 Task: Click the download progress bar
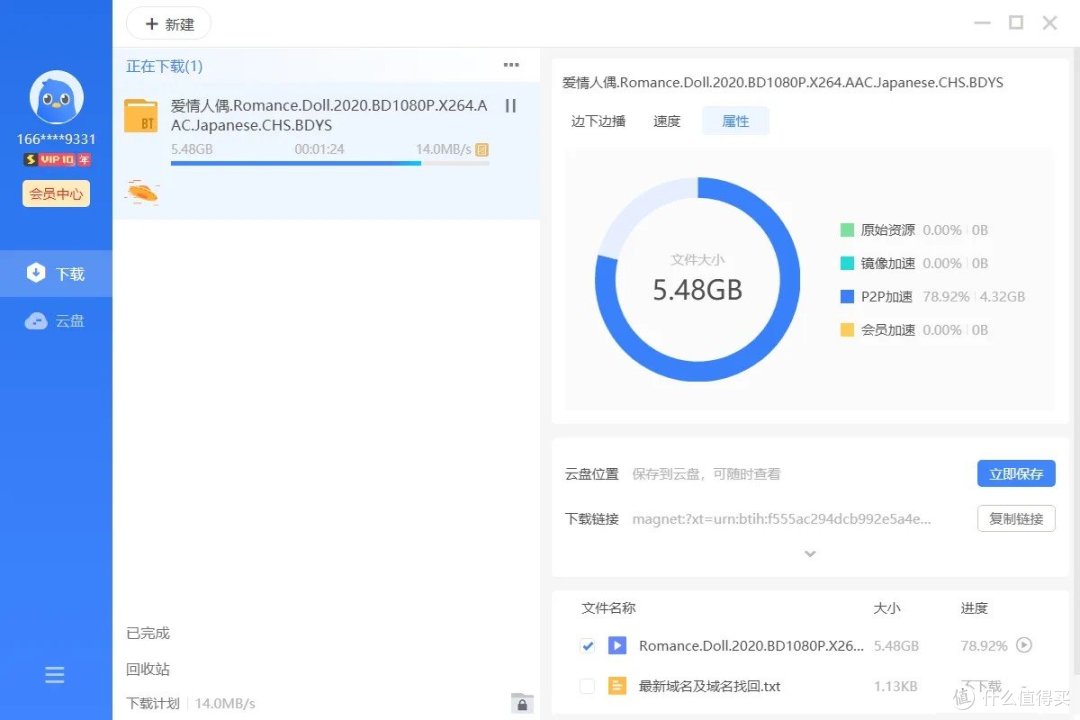[x=330, y=163]
